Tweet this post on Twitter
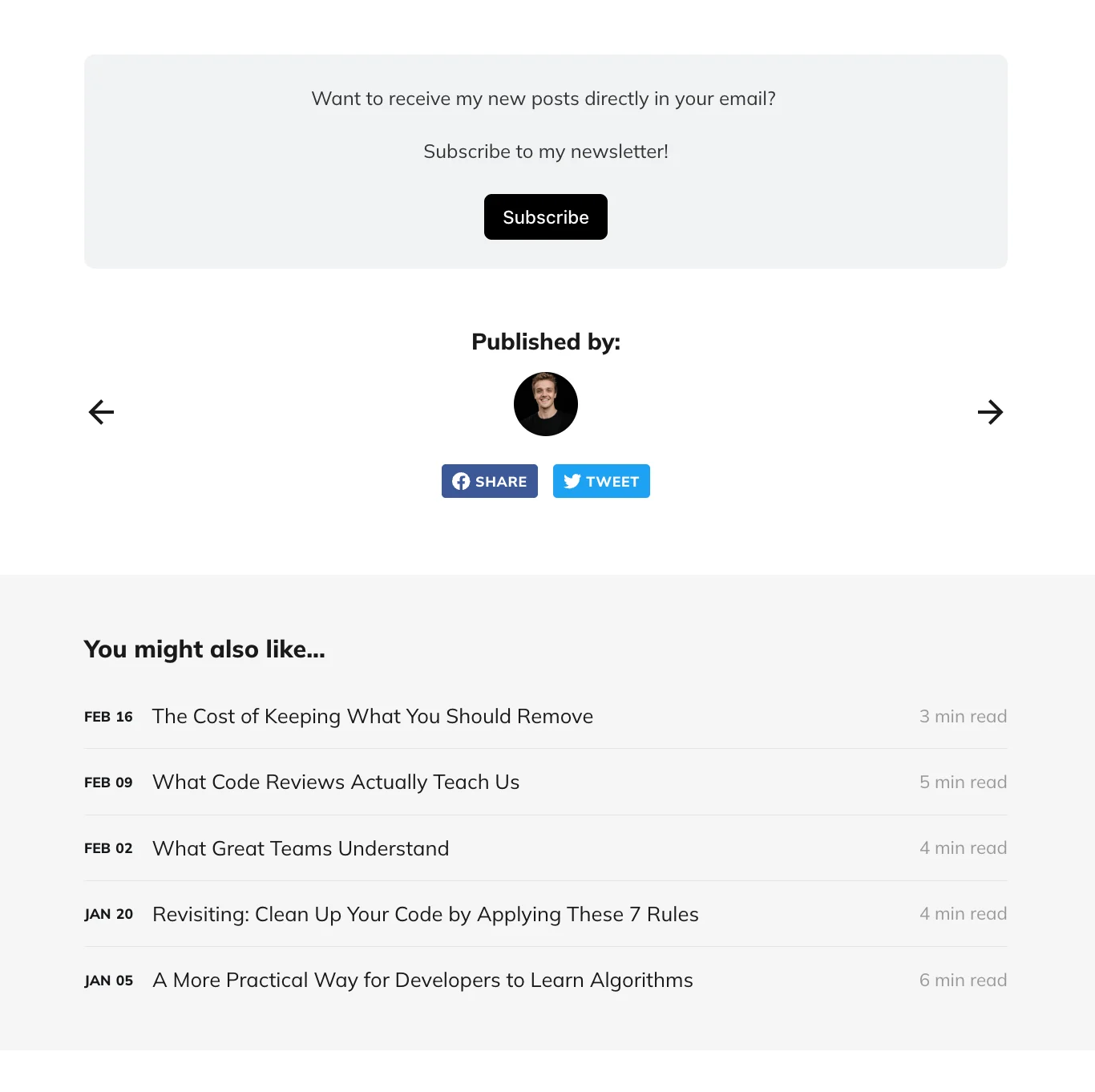1095x1092 pixels. coord(601,481)
